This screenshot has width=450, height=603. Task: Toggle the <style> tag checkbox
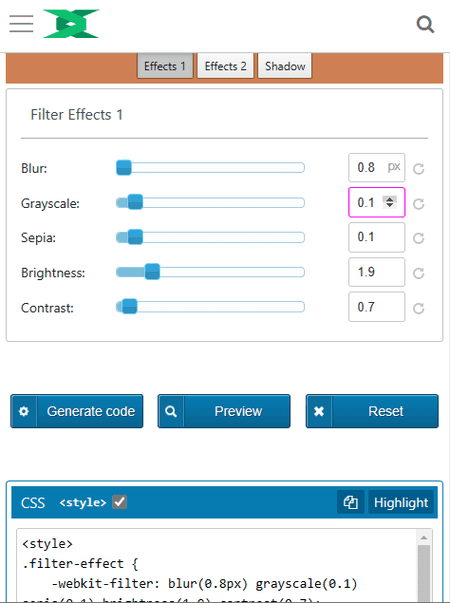click(x=120, y=502)
